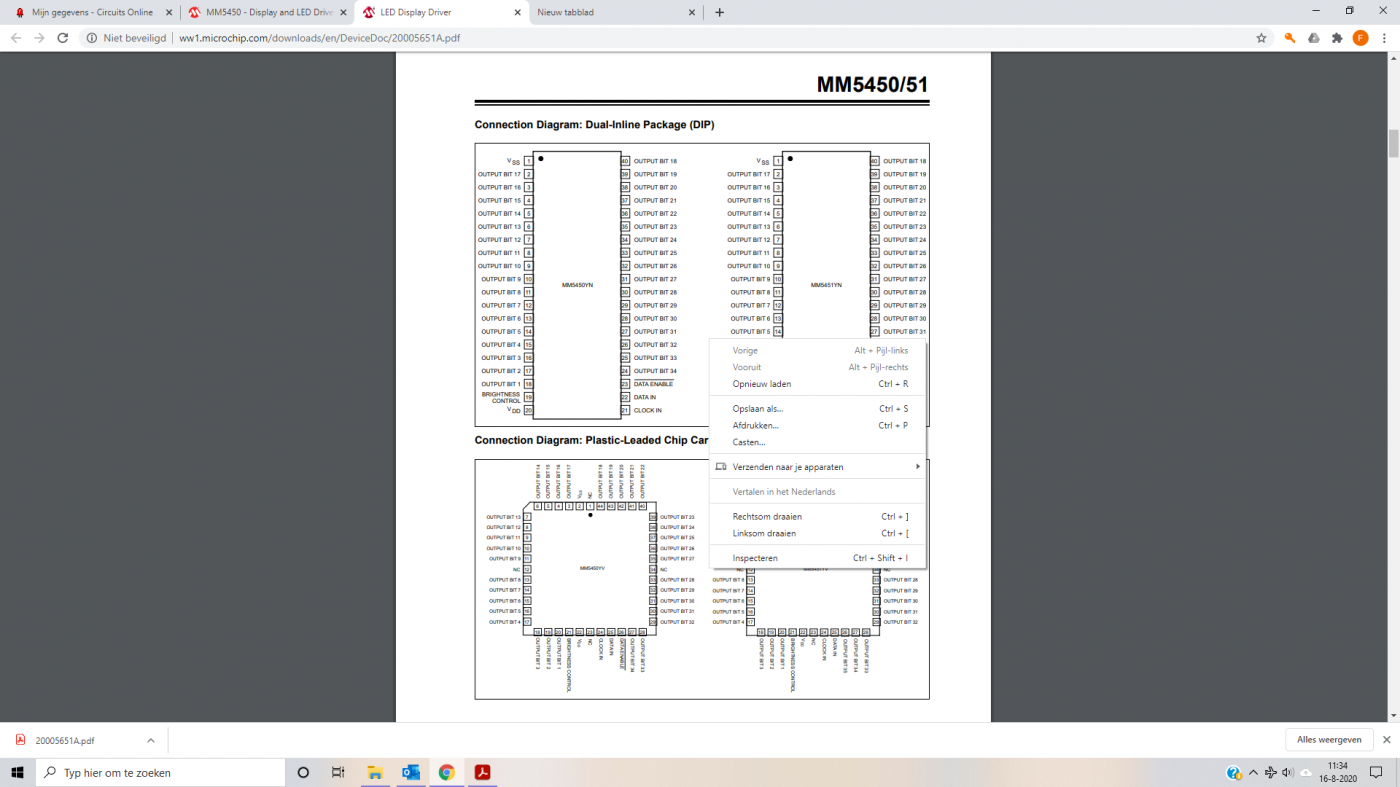Click 'Connection Diagram: Dual-Inline Package (DIP)' heading

594,125
